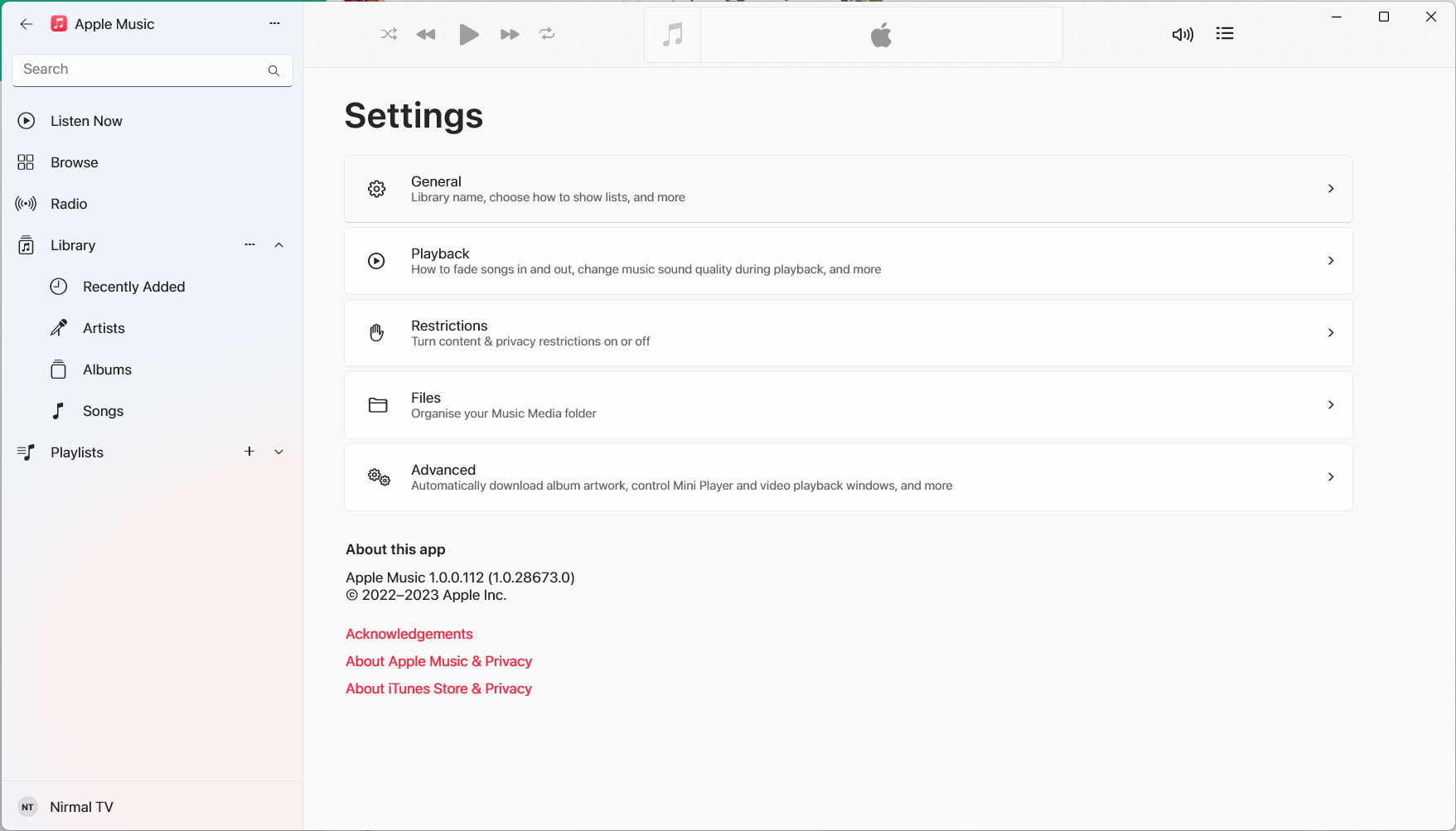The width and height of the screenshot is (1456, 831).
Task: Click the Artists microphone icon
Action: [x=59, y=328]
